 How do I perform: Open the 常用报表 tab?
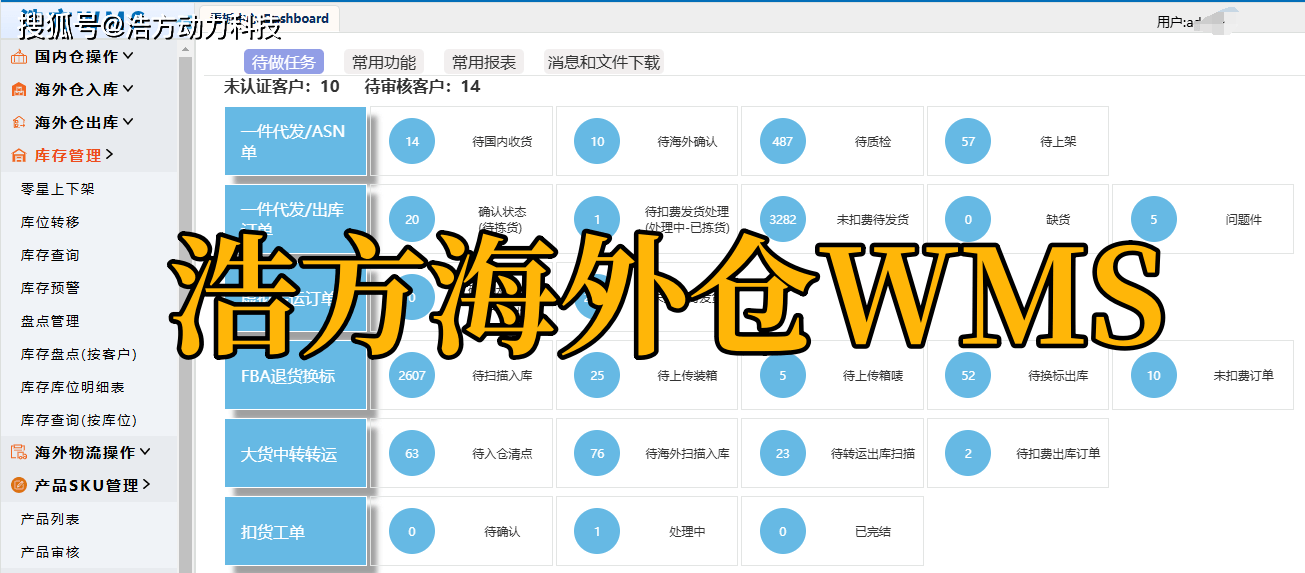(x=484, y=62)
